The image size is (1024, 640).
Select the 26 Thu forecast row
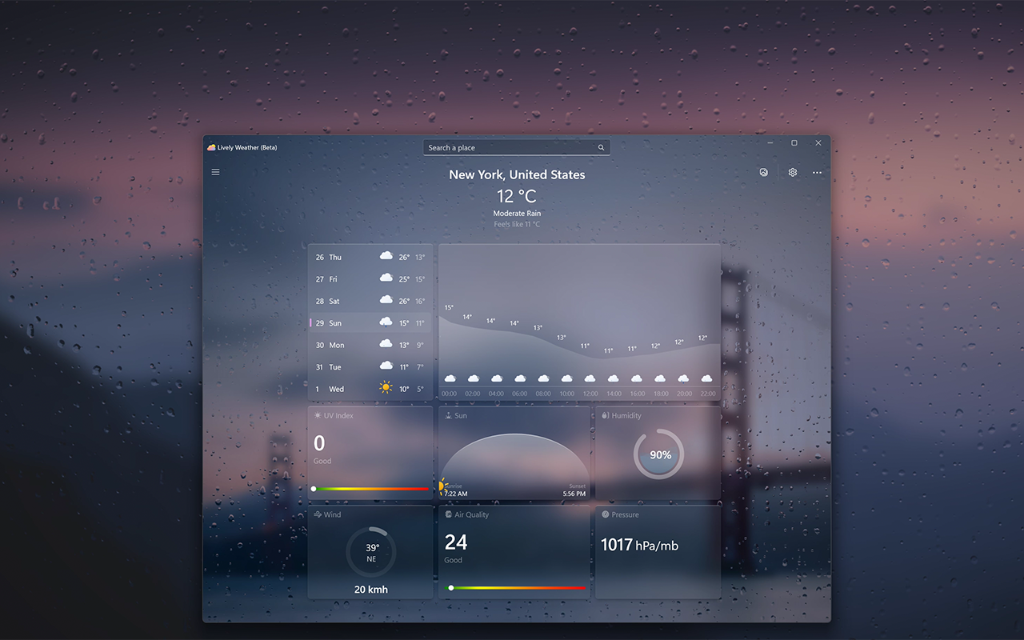pyautogui.click(x=370, y=257)
